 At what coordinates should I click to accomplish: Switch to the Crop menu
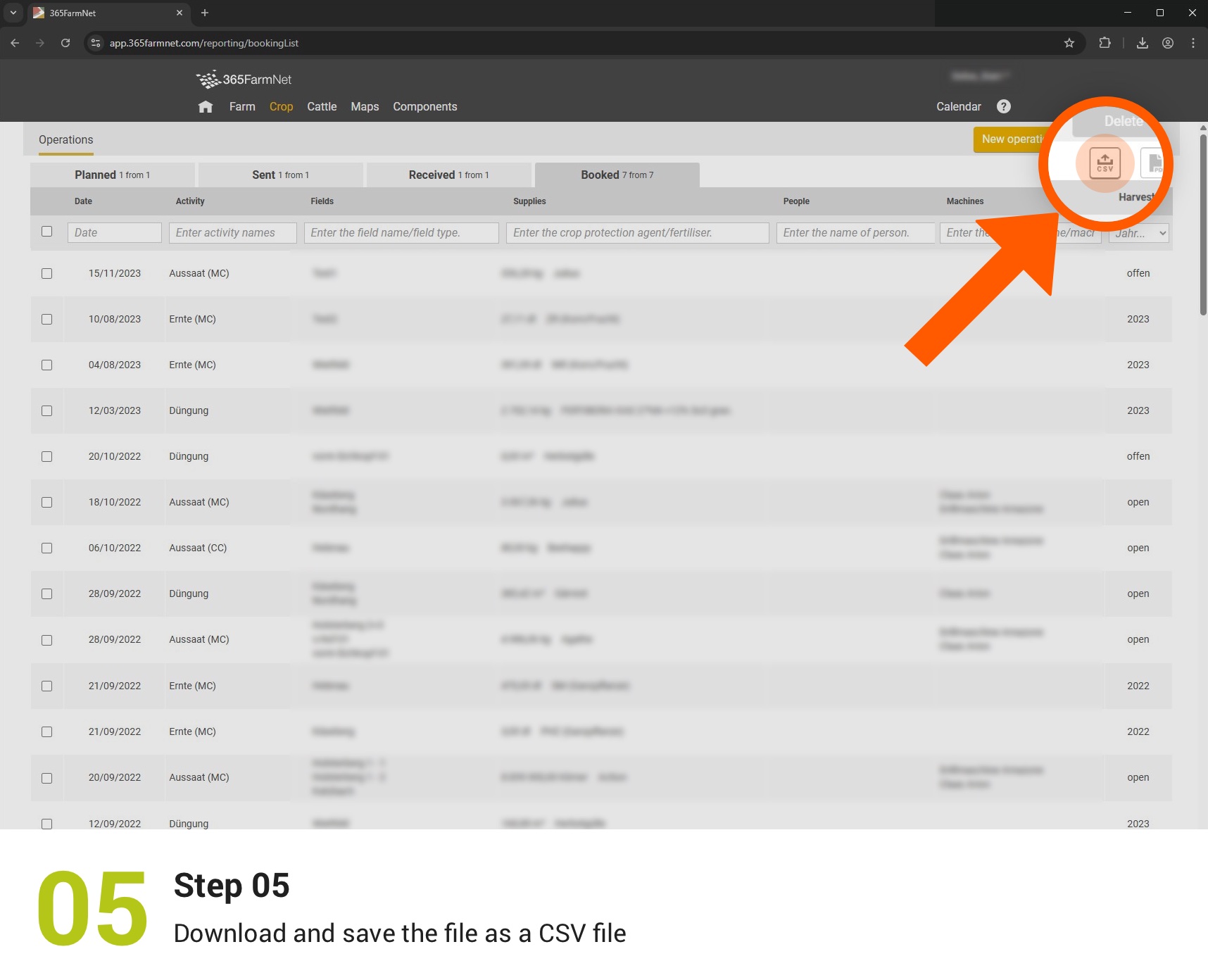tap(281, 106)
